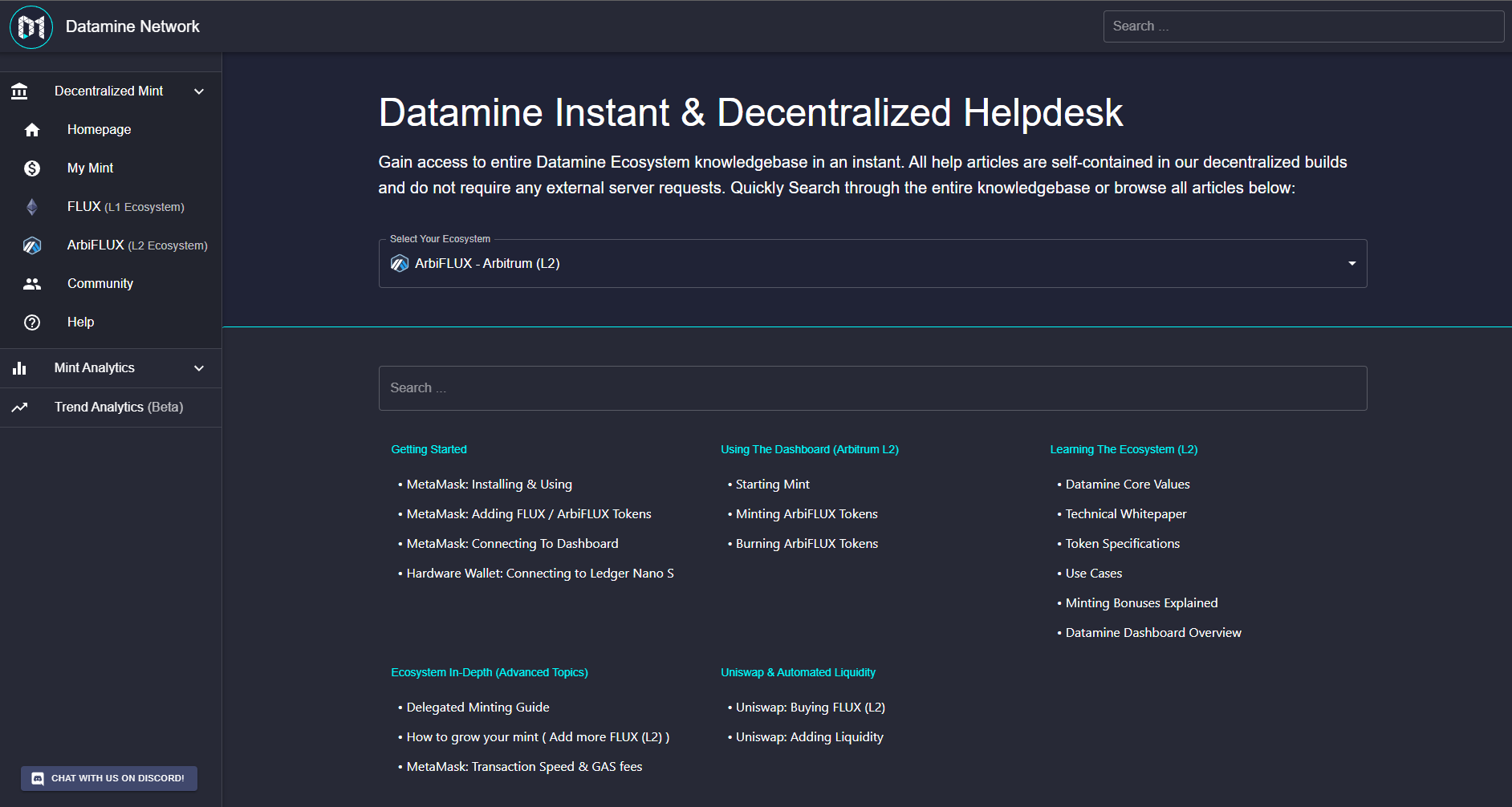Open MetaMask: Connecting To Dashboard article
1512x807 pixels.
512,544
